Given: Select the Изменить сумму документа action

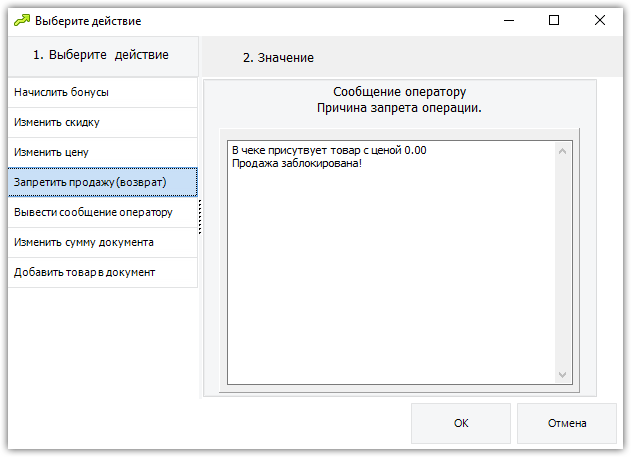Looking at the screenshot, I should tap(103, 242).
